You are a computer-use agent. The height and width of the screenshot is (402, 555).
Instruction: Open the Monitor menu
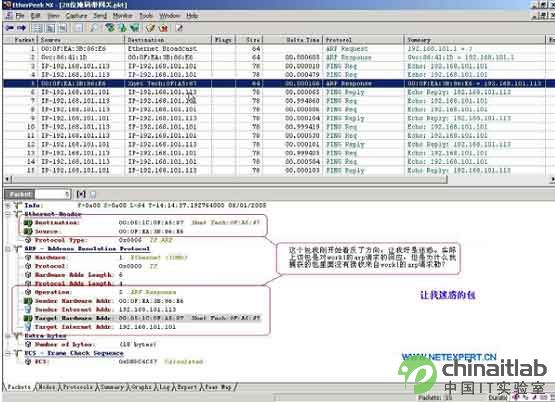coord(122,16)
